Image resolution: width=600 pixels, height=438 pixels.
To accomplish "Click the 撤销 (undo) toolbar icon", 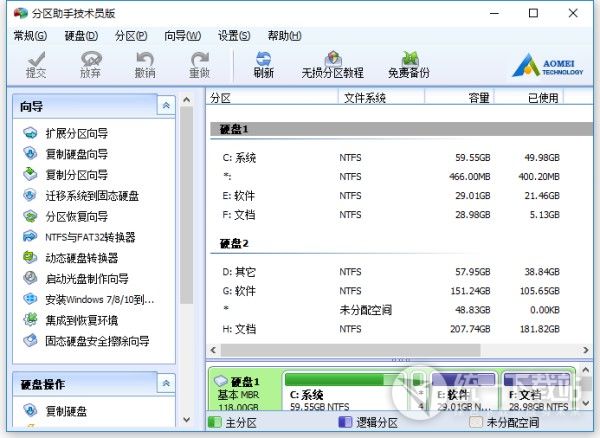I will pos(145,59).
